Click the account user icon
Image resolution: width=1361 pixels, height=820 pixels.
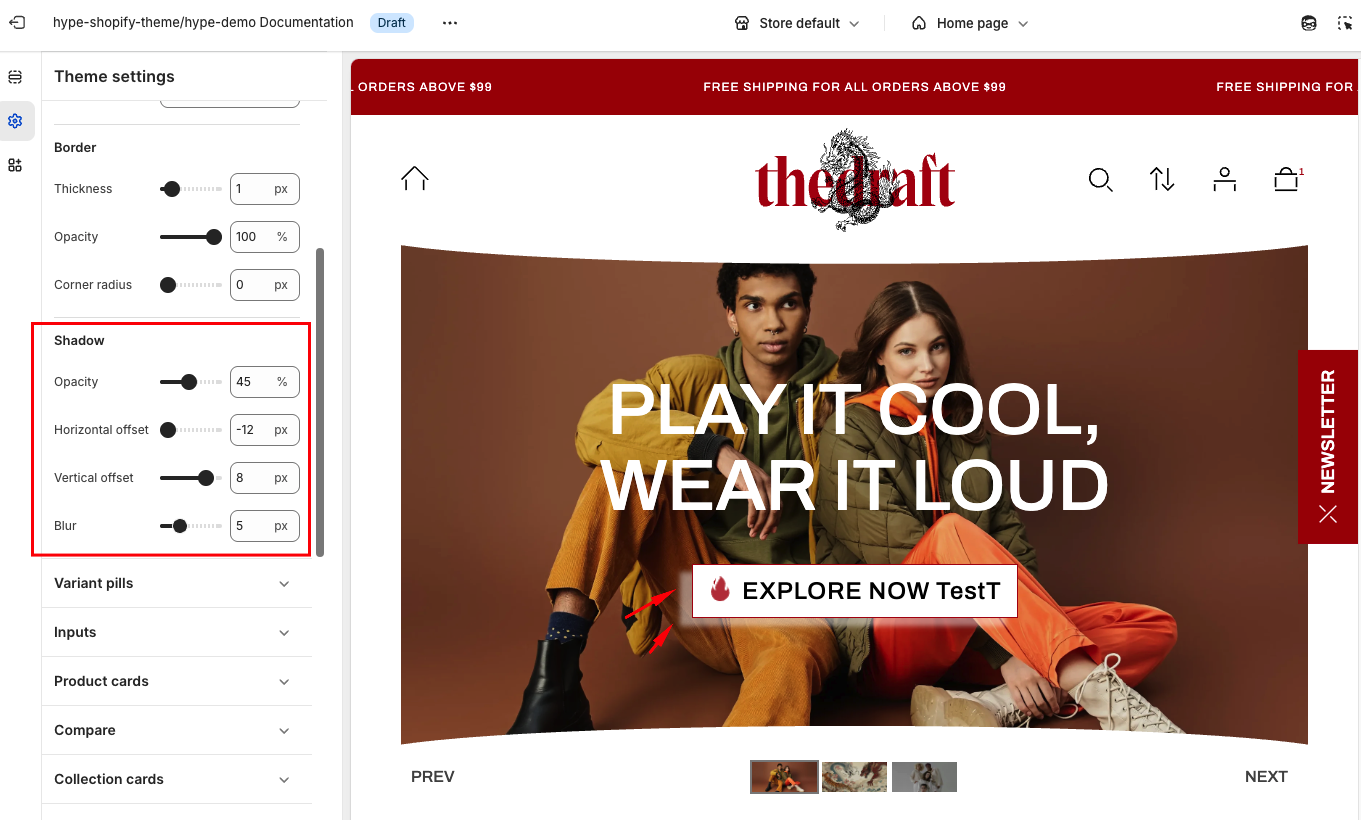[1224, 180]
